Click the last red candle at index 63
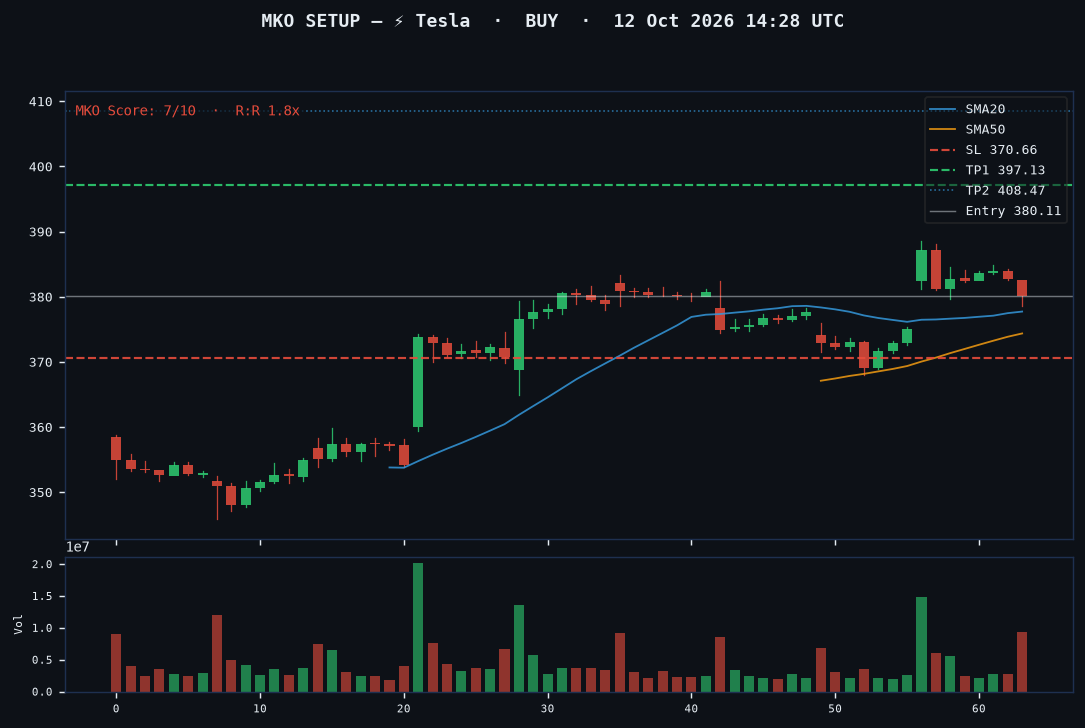The height and width of the screenshot is (728, 1085). (x=1022, y=288)
